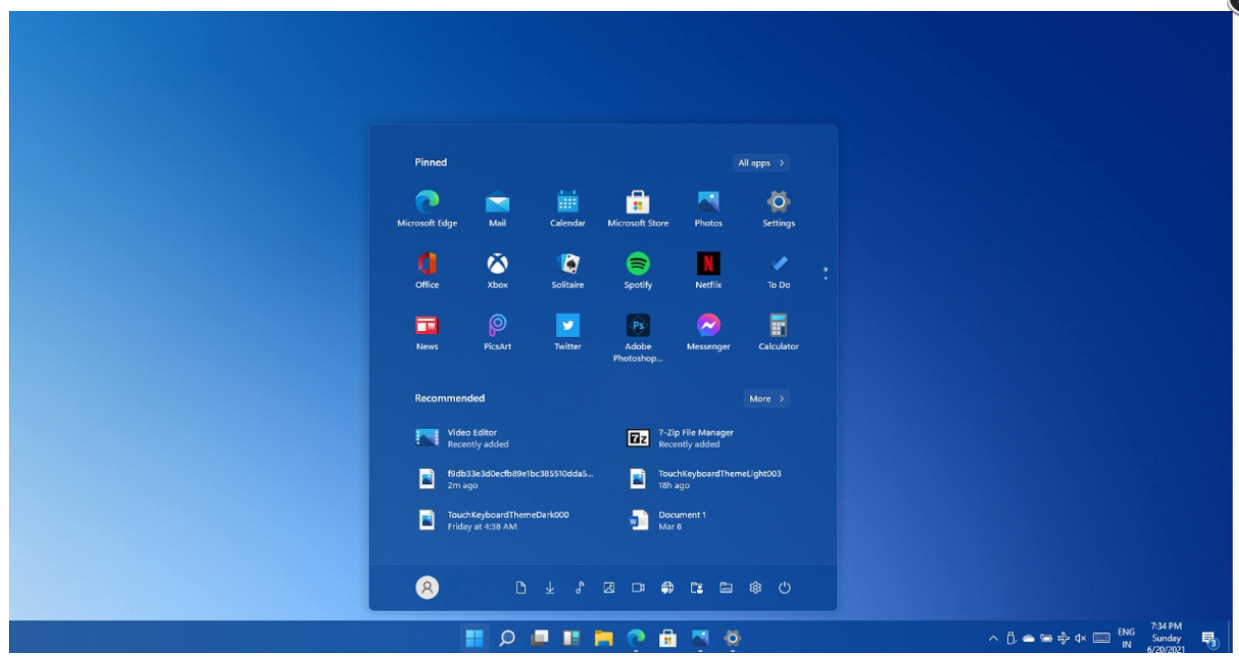1239x658 pixels.
Task: Open Video Editor from Recommended
Action: (472, 438)
